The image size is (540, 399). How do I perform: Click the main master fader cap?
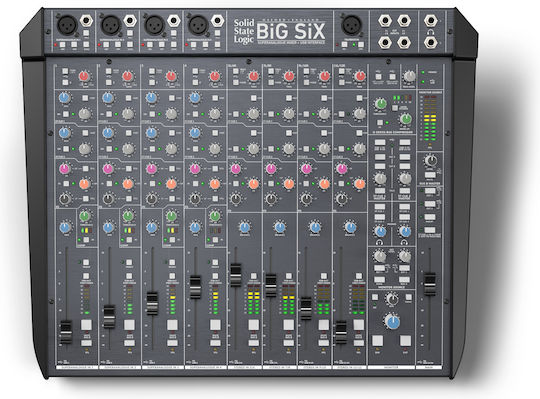[x=429, y=284]
